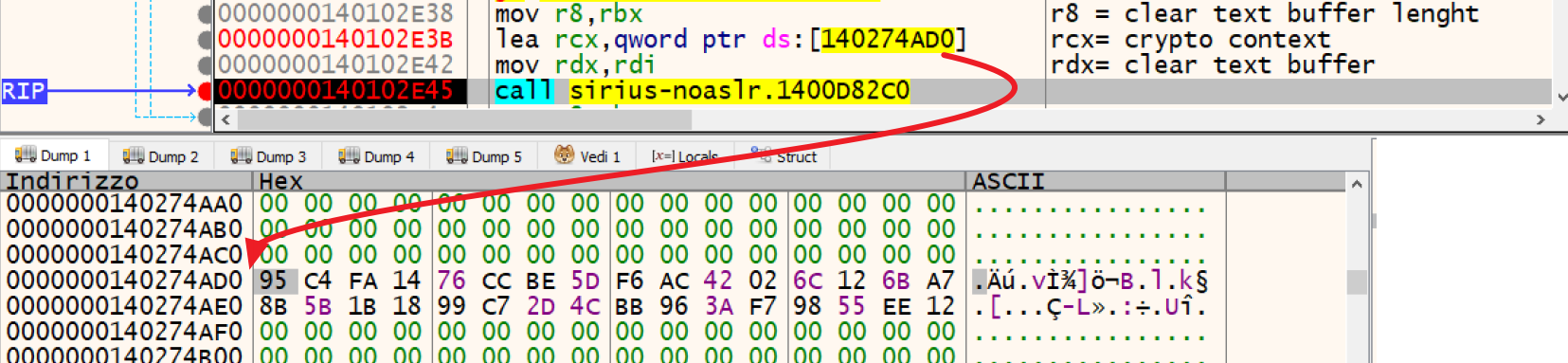This screenshot has height=363, width=1568.
Task: Open the Dump 3 tab
Action: tap(269, 156)
